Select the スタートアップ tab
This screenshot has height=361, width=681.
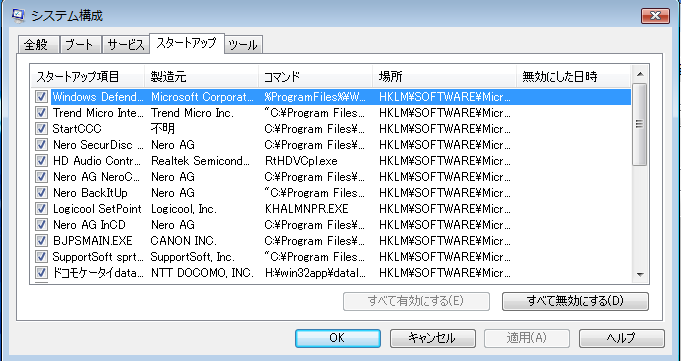tap(187, 43)
